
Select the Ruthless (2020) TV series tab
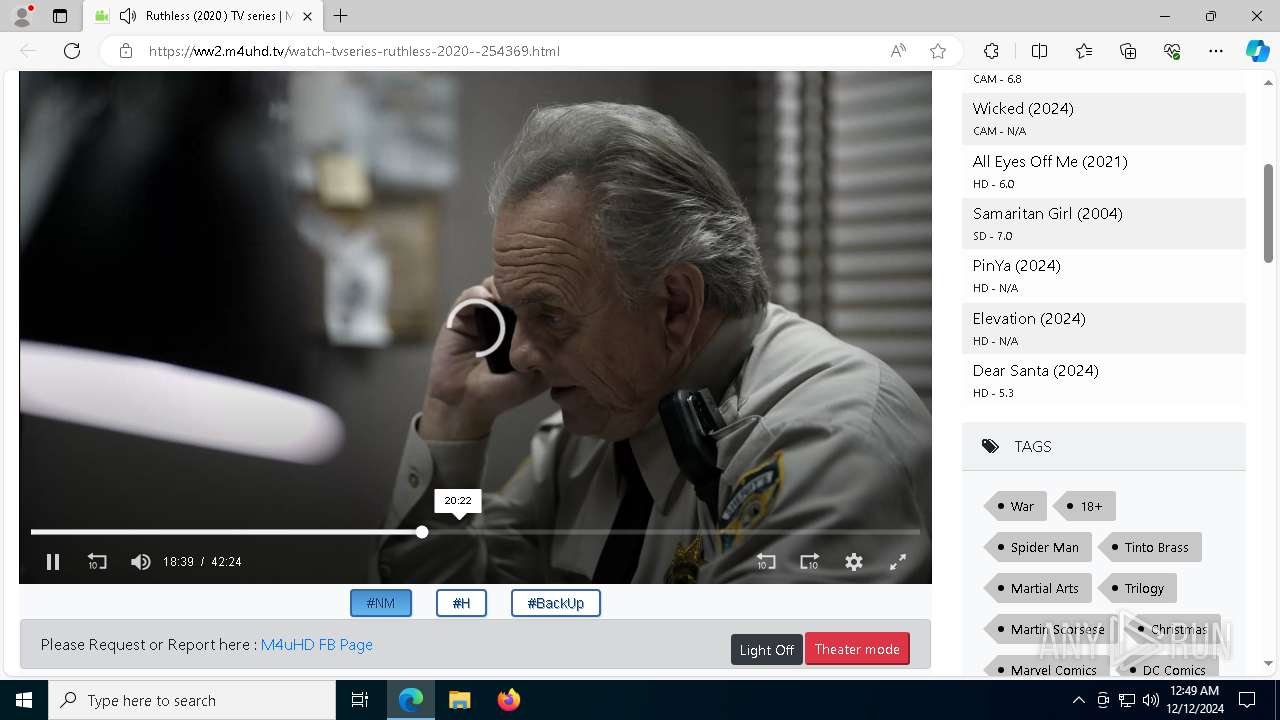pyautogui.click(x=204, y=16)
